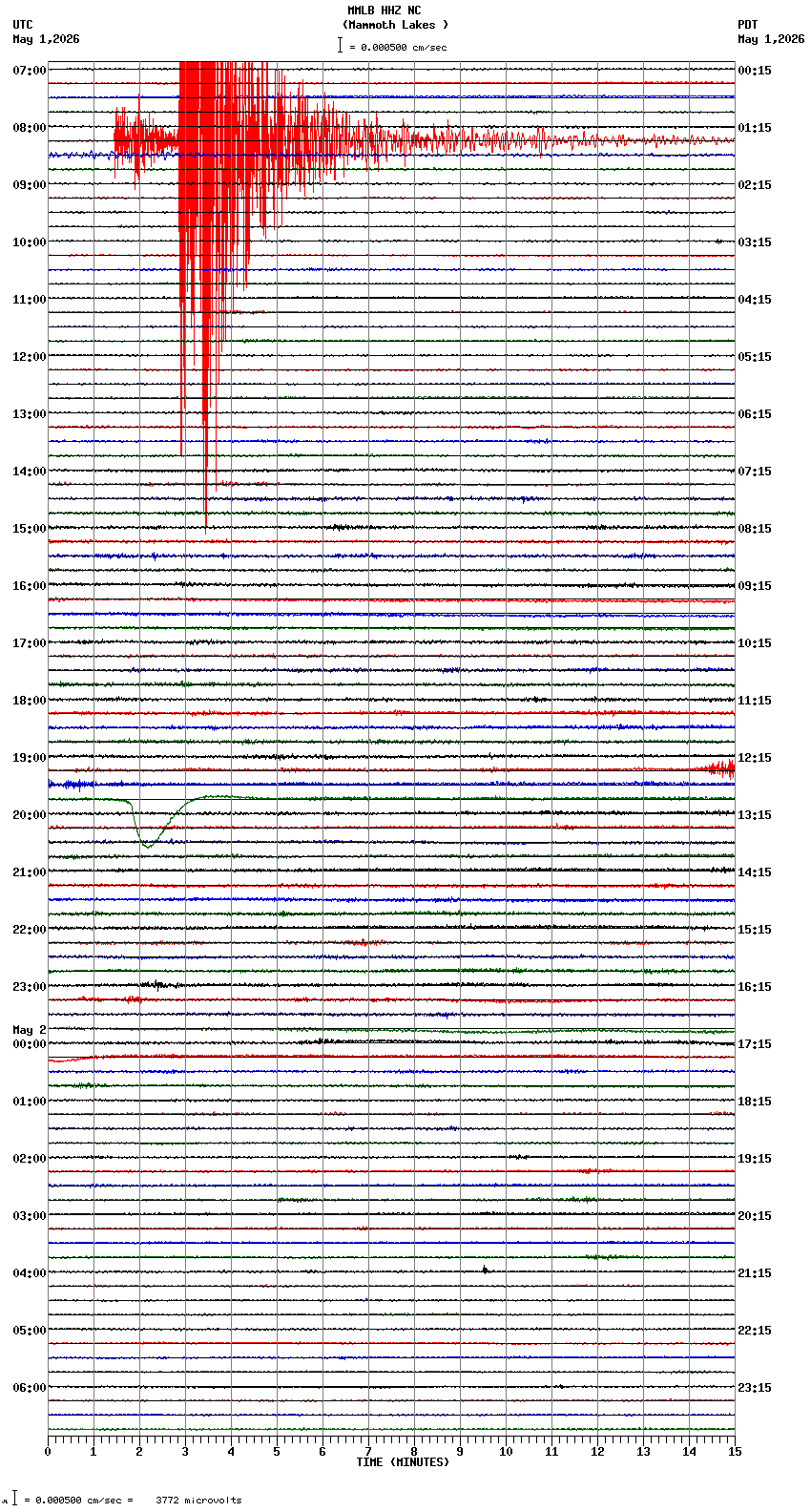Click the 'TIME (MINUTES)' axis title
Viewport: 811px width, 1512px height.
[403, 1462]
